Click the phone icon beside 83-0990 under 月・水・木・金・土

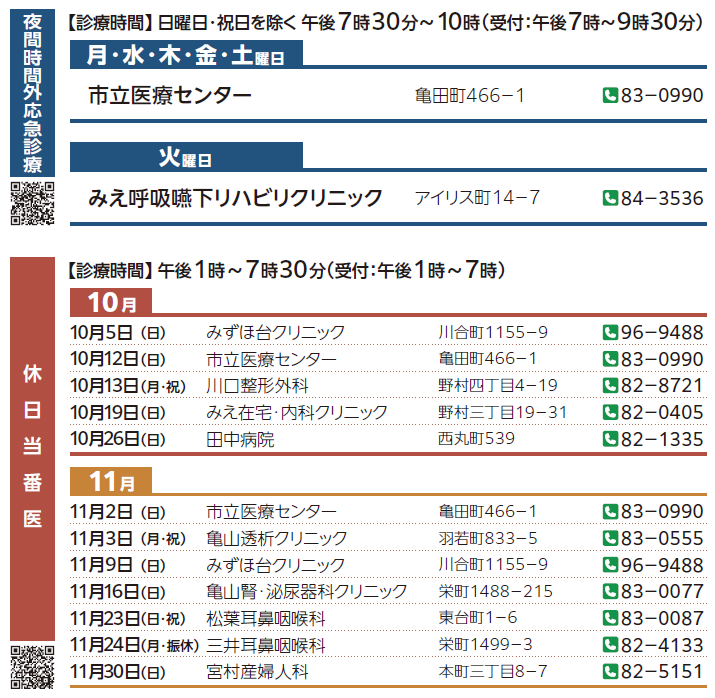pos(609,96)
